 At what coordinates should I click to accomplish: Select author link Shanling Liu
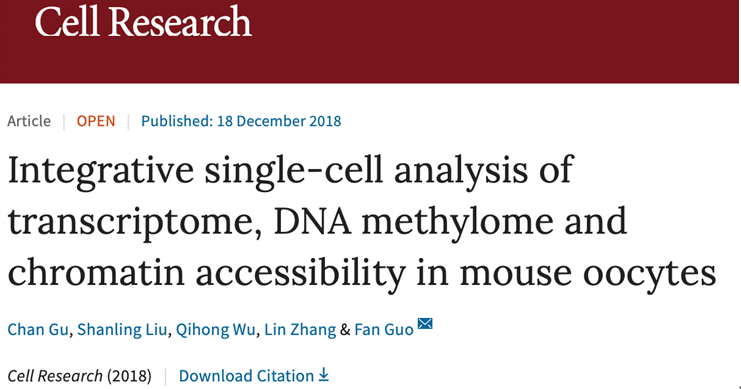[122, 329]
